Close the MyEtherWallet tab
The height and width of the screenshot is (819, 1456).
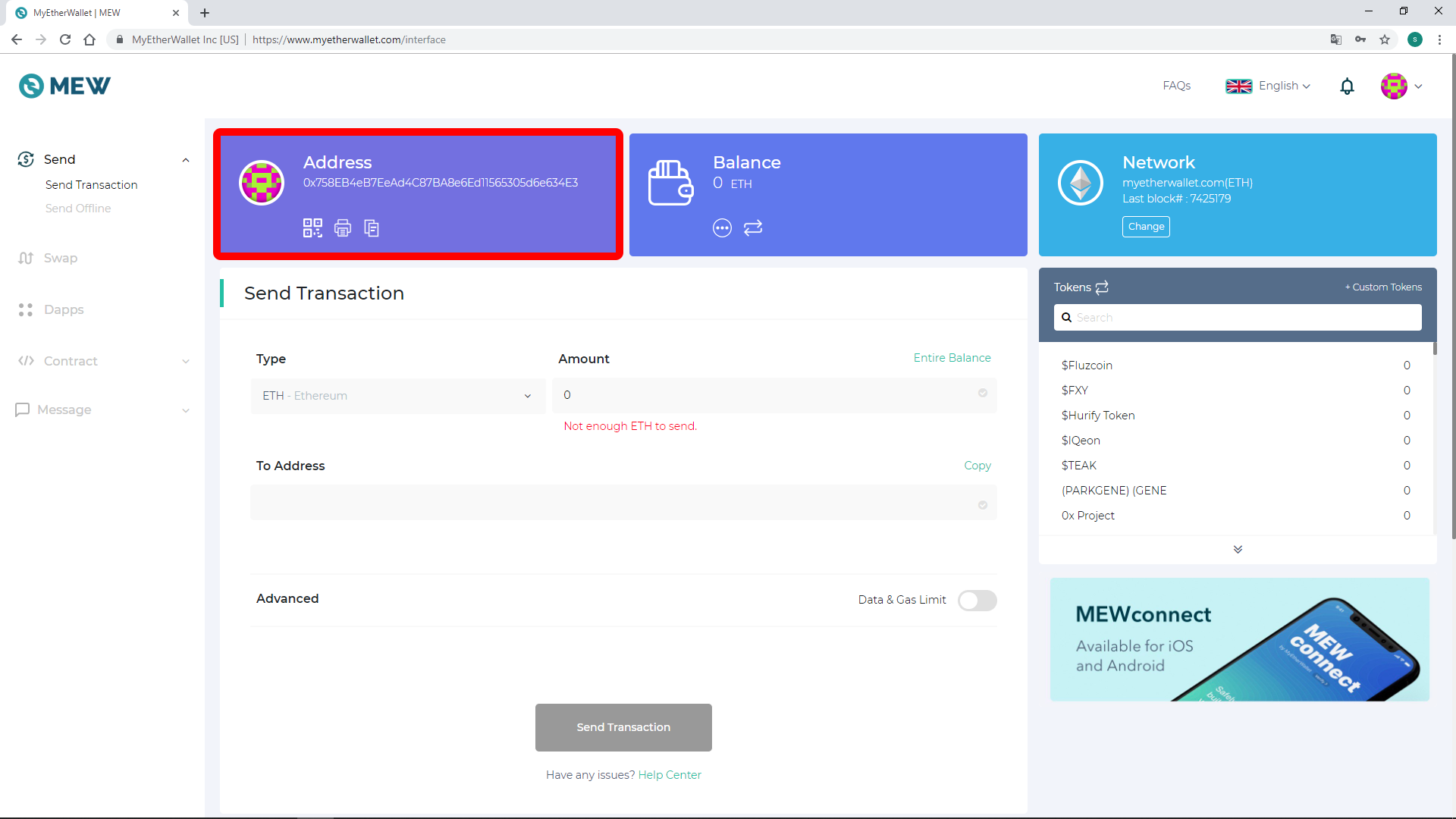click(176, 13)
